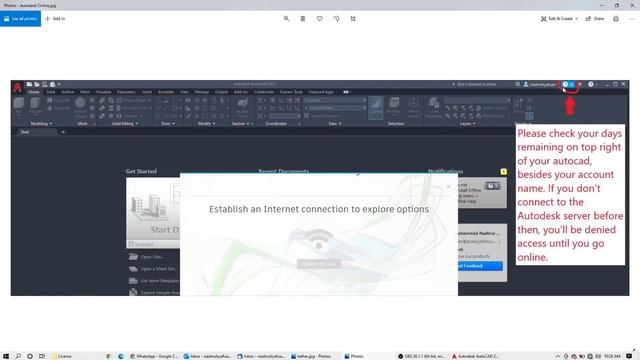Open the Add to menu
The height and width of the screenshot is (360, 640).
point(55,19)
